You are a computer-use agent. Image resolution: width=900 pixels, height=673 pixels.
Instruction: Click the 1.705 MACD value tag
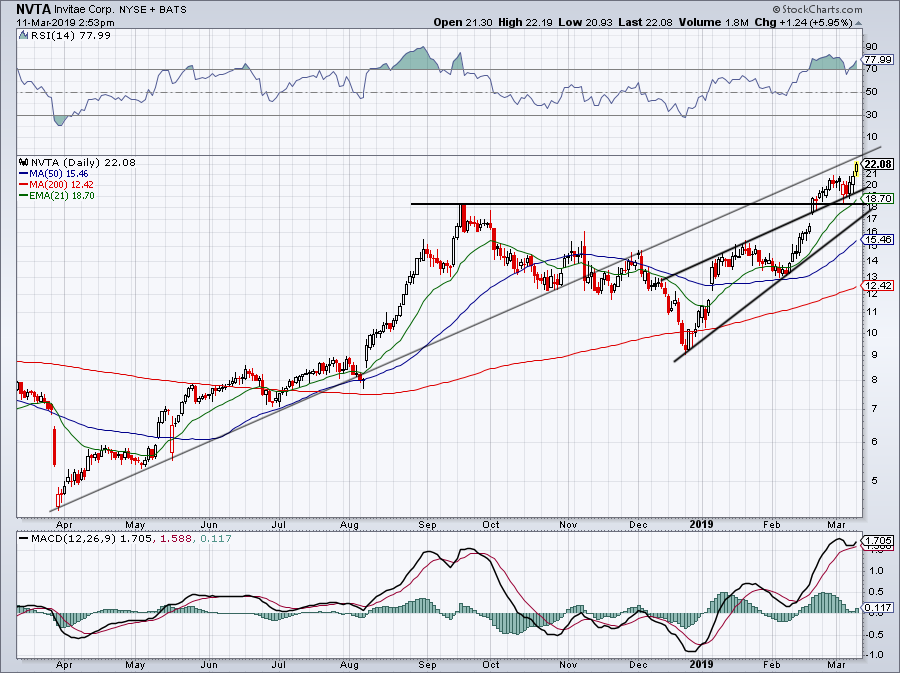click(x=878, y=540)
